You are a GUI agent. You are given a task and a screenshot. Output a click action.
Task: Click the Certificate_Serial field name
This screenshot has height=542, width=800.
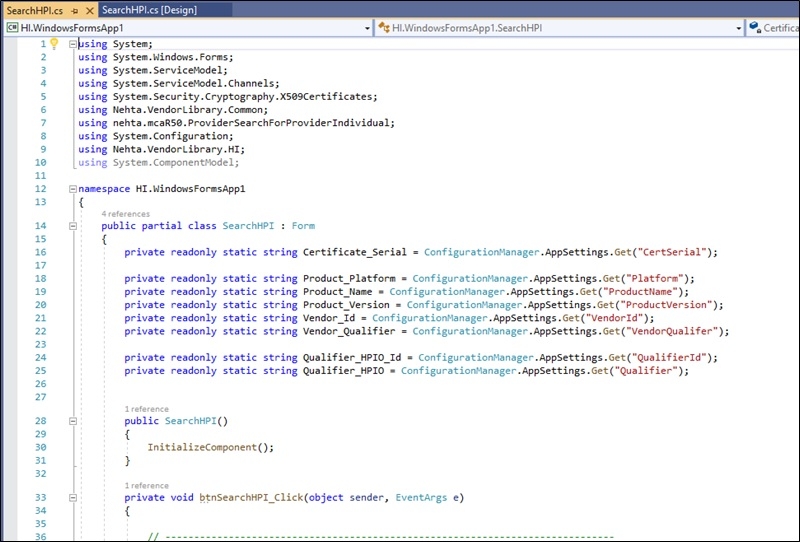tap(355, 252)
